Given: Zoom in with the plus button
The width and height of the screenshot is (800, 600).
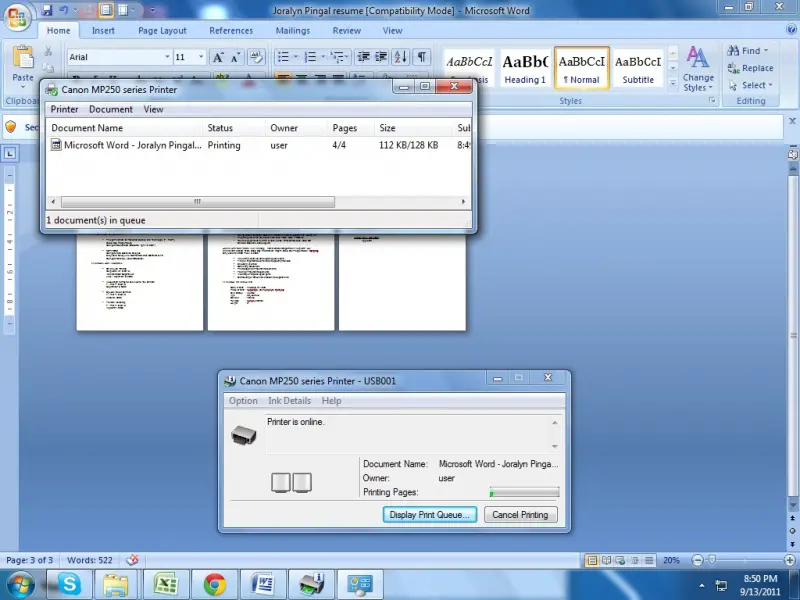Looking at the screenshot, I should click(790, 560).
